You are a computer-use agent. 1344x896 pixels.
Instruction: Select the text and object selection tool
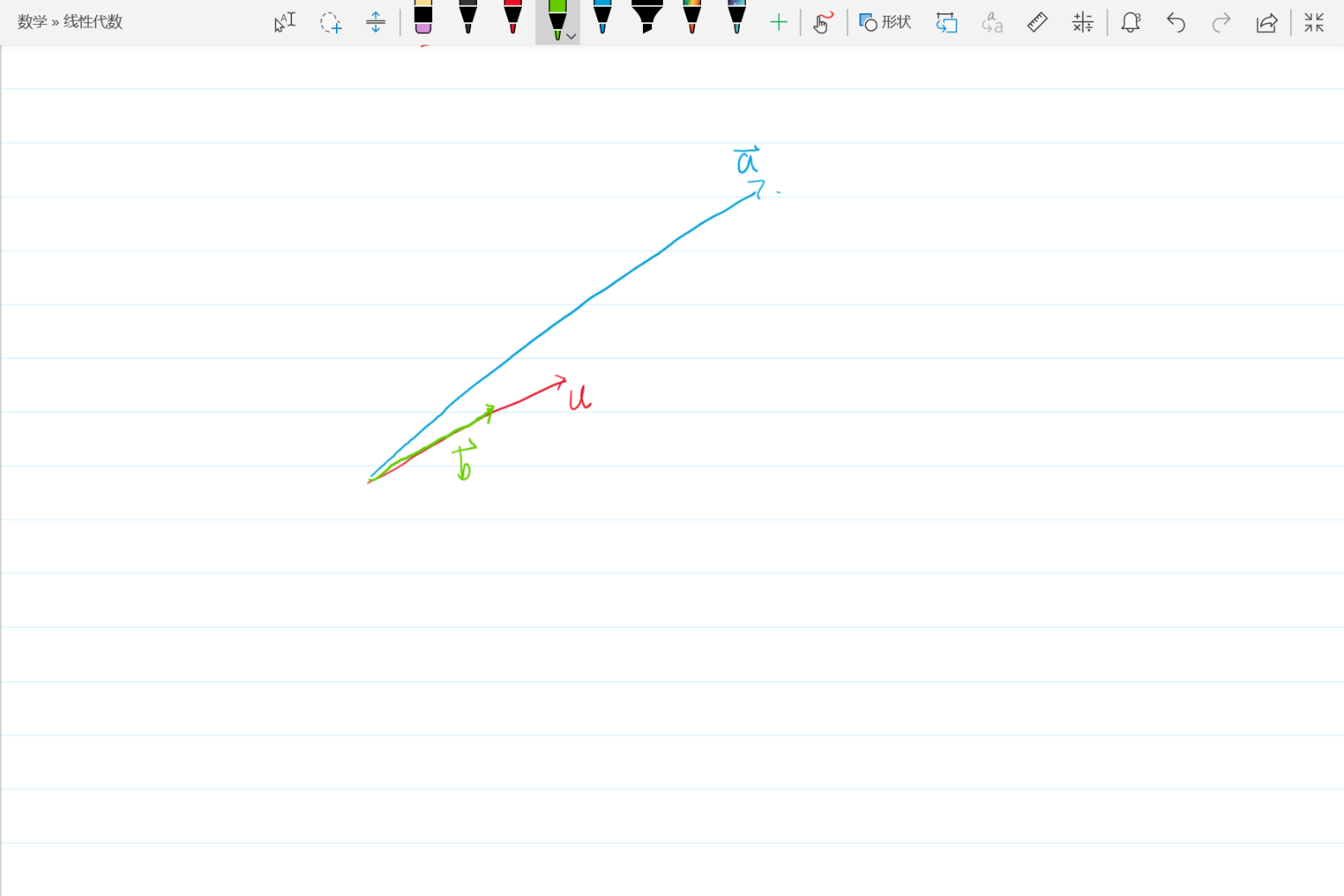[285, 22]
